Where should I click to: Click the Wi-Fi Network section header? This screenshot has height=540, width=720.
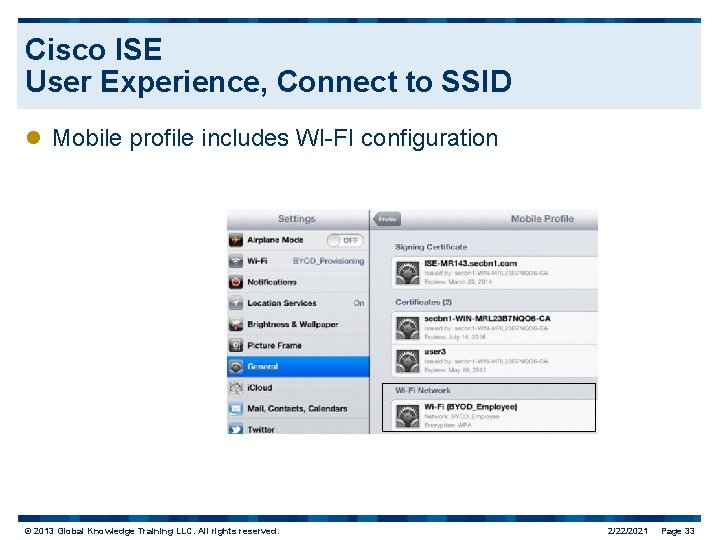click(423, 390)
